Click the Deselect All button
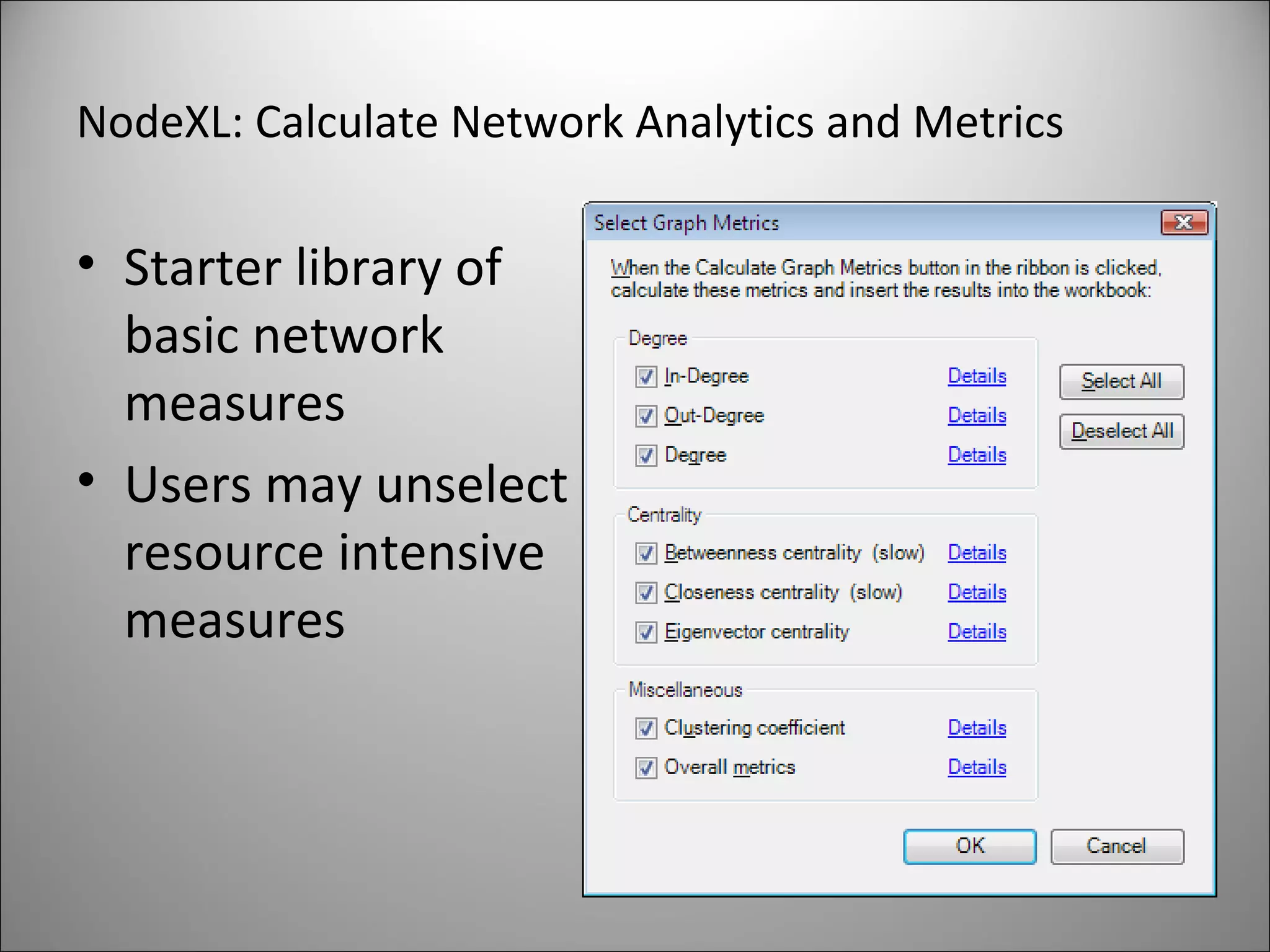 click(x=1121, y=431)
